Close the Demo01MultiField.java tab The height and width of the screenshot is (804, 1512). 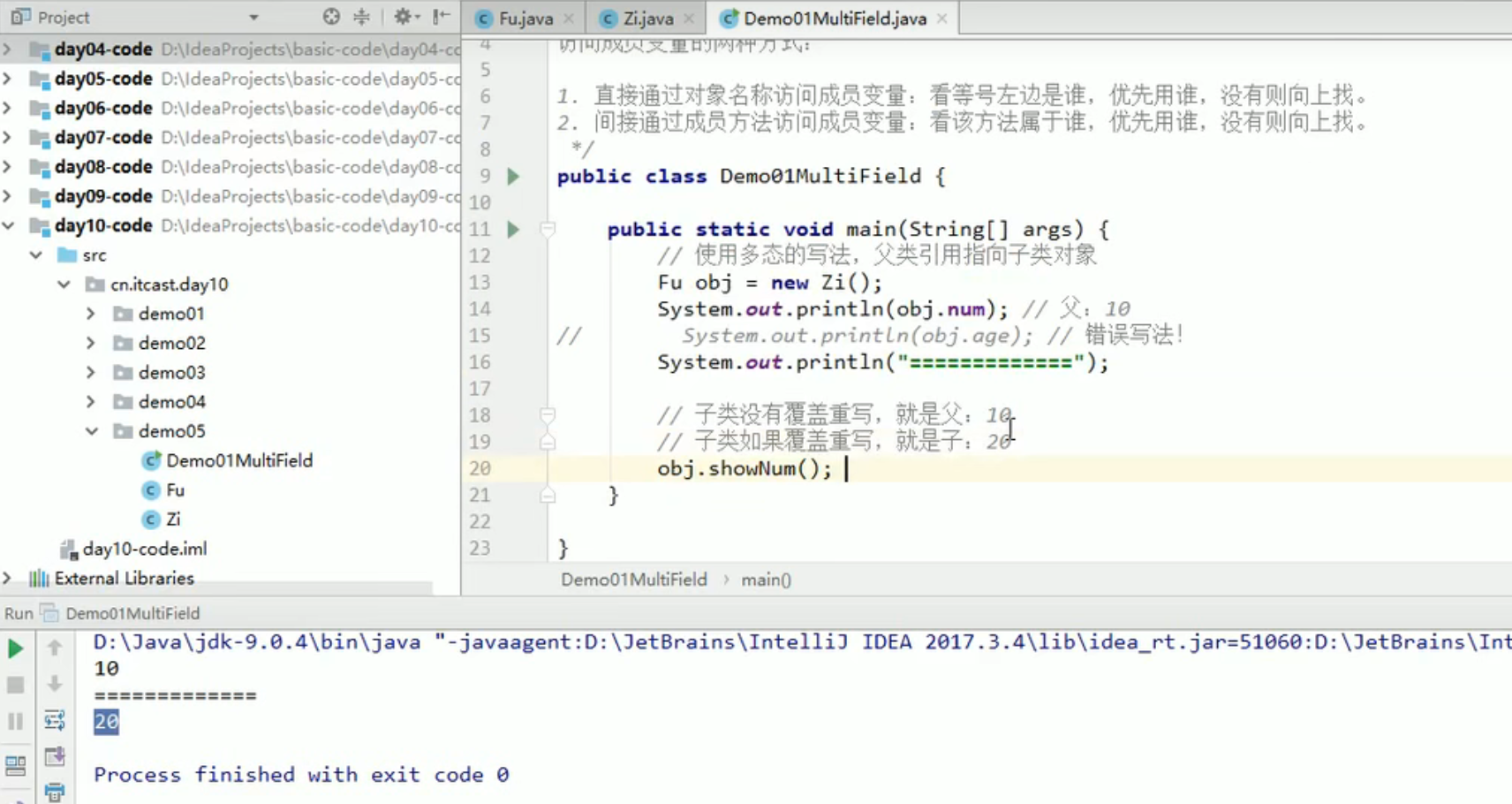pyautogui.click(x=942, y=19)
